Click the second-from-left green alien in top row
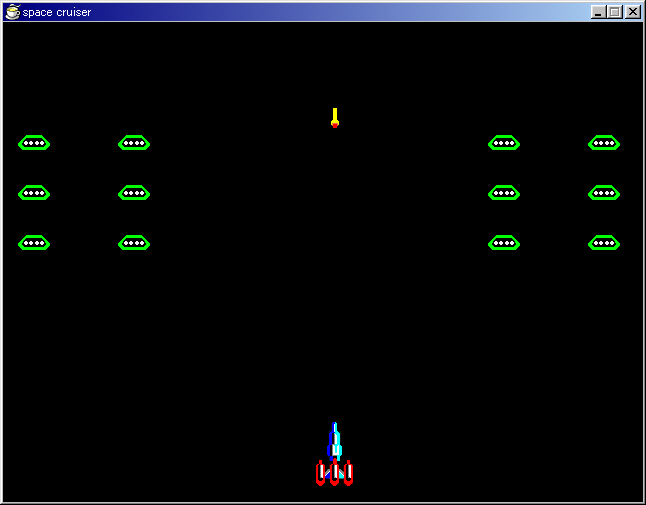Viewport: 646px width, 505px height. coord(134,143)
